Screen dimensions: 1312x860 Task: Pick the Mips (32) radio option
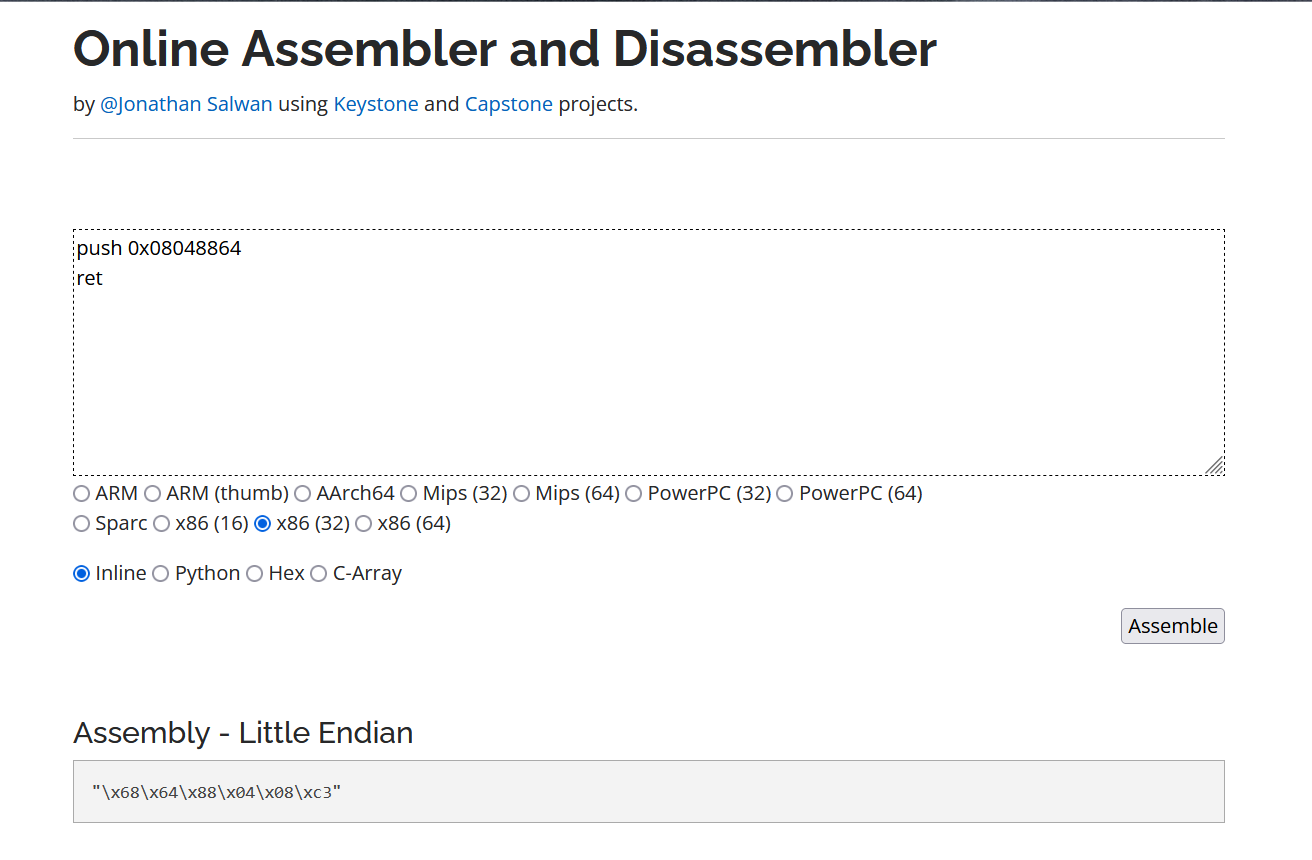(408, 494)
